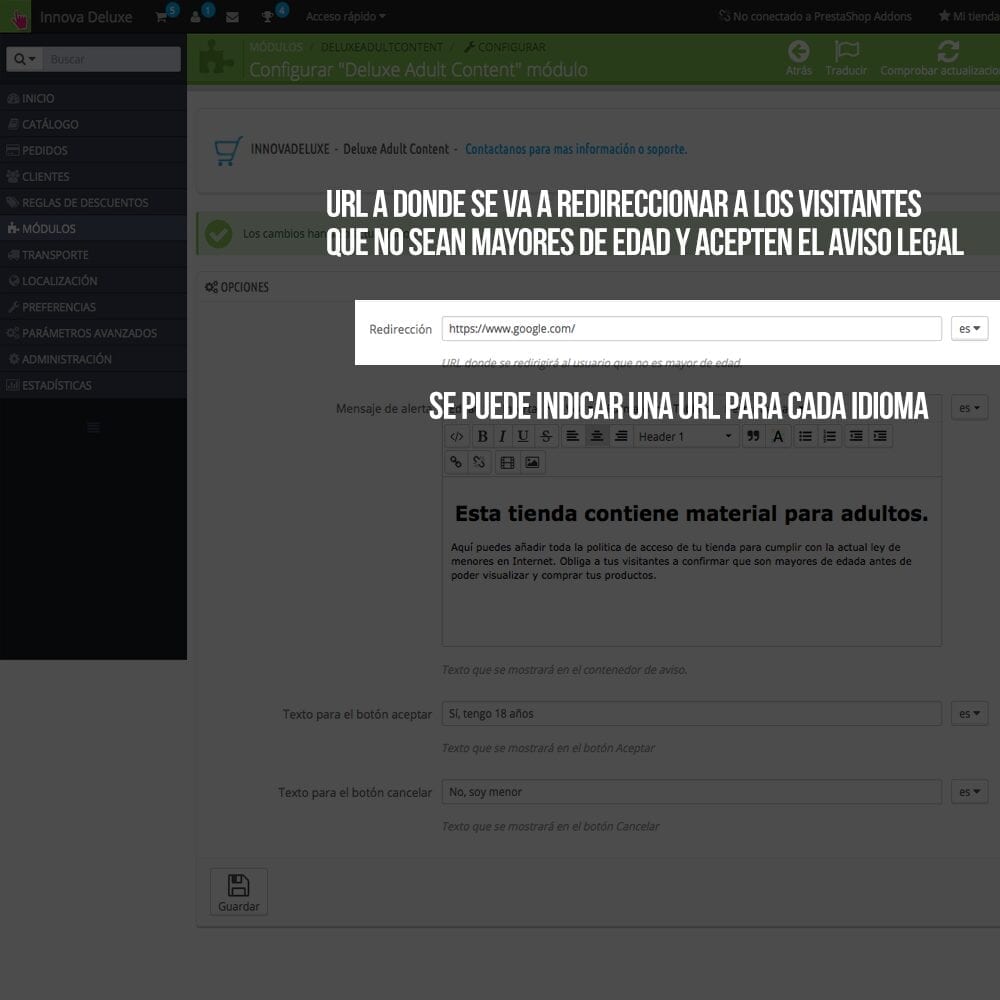The height and width of the screenshot is (1000, 1000).
Task: Open ADMINISTRACIÓN in sidebar
Action: pos(93,359)
